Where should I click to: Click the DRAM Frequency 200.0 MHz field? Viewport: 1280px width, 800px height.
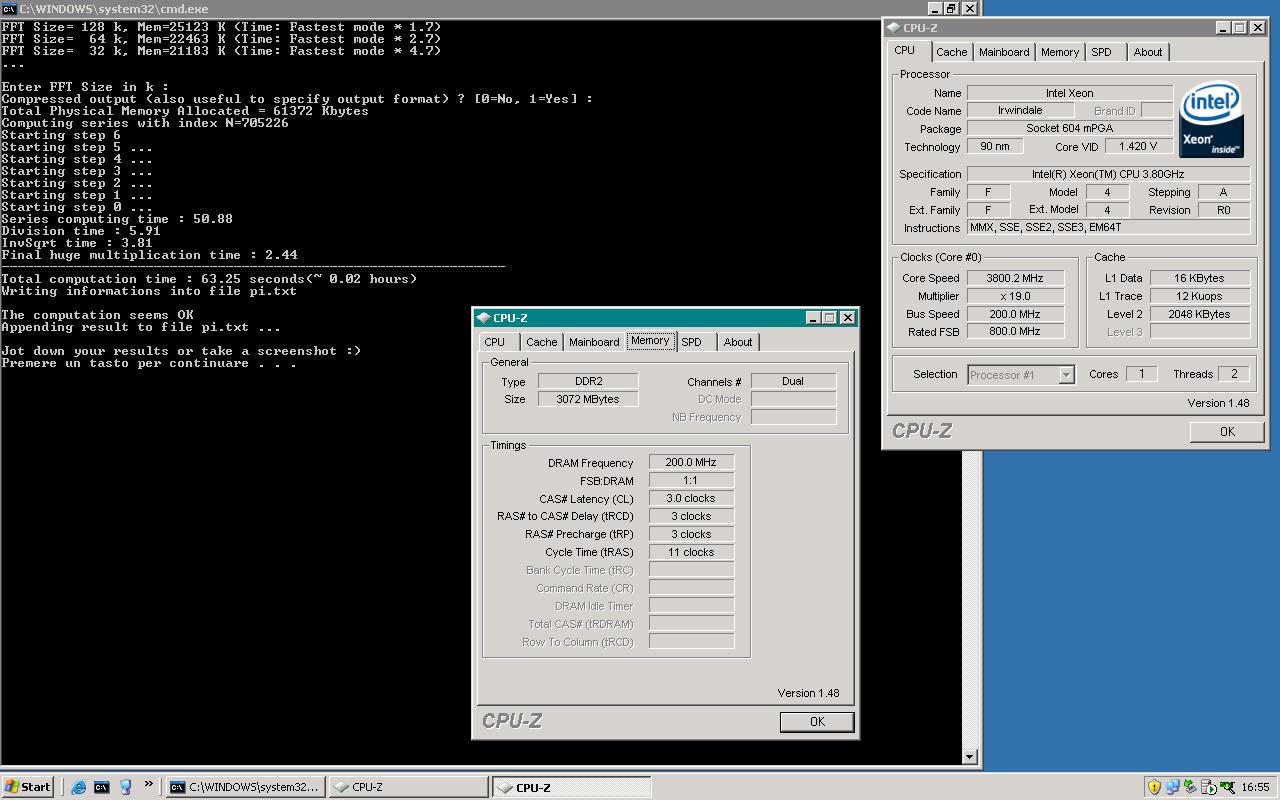pyautogui.click(x=692, y=462)
